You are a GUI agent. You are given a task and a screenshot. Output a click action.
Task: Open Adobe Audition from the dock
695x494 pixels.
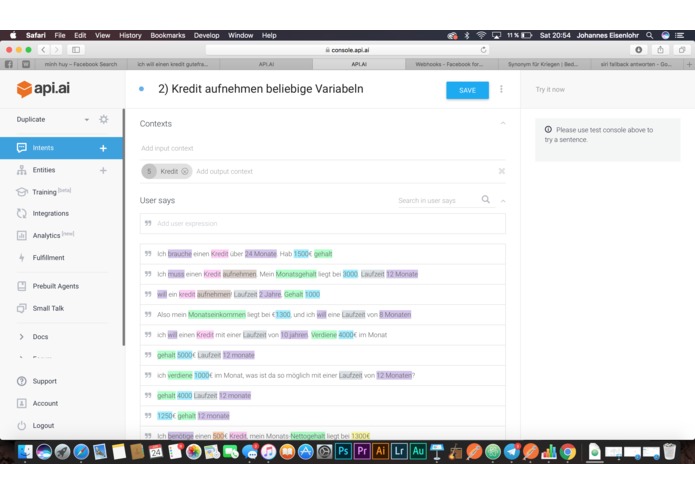pyautogui.click(x=418, y=451)
